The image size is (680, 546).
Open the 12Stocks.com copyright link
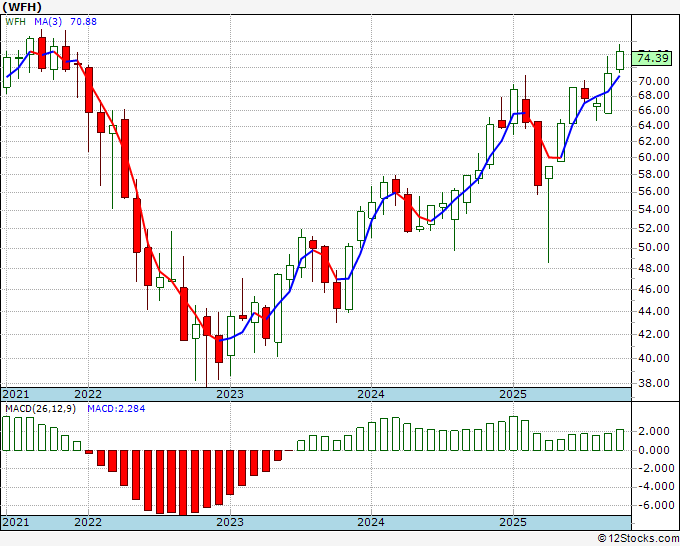click(x=638, y=539)
